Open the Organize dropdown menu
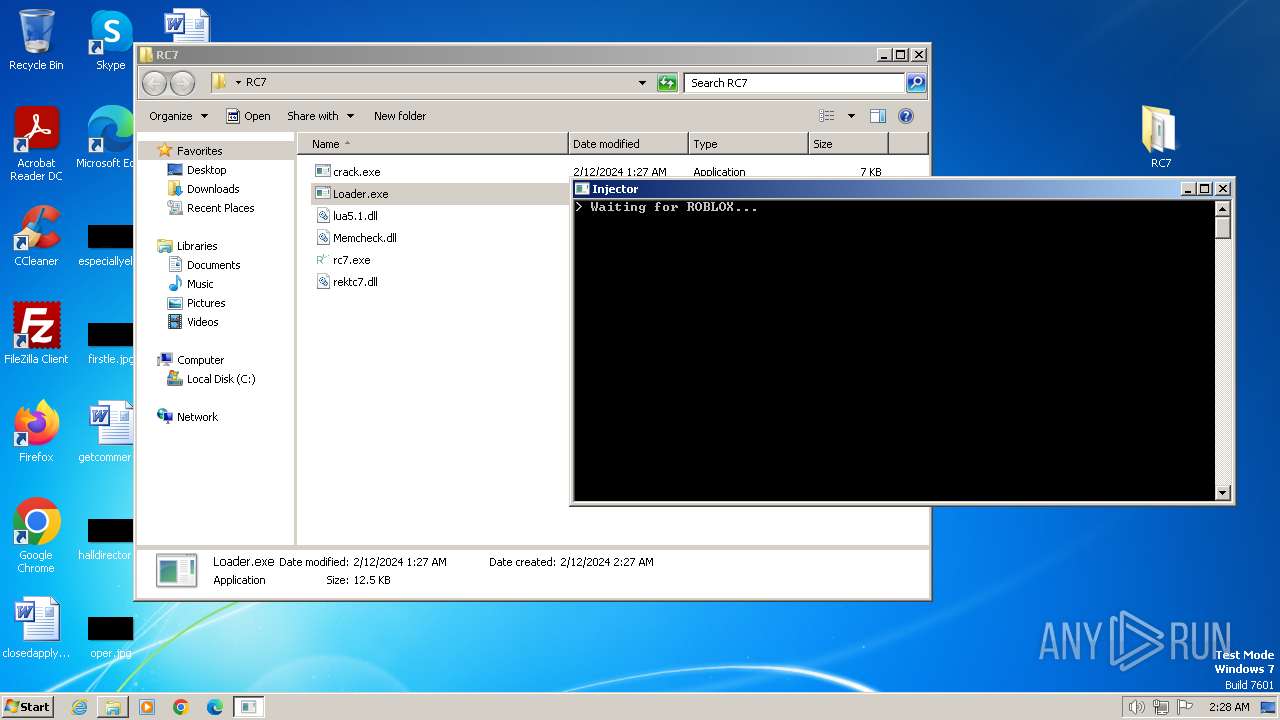This screenshot has width=1280, height=720. (178, 116)
